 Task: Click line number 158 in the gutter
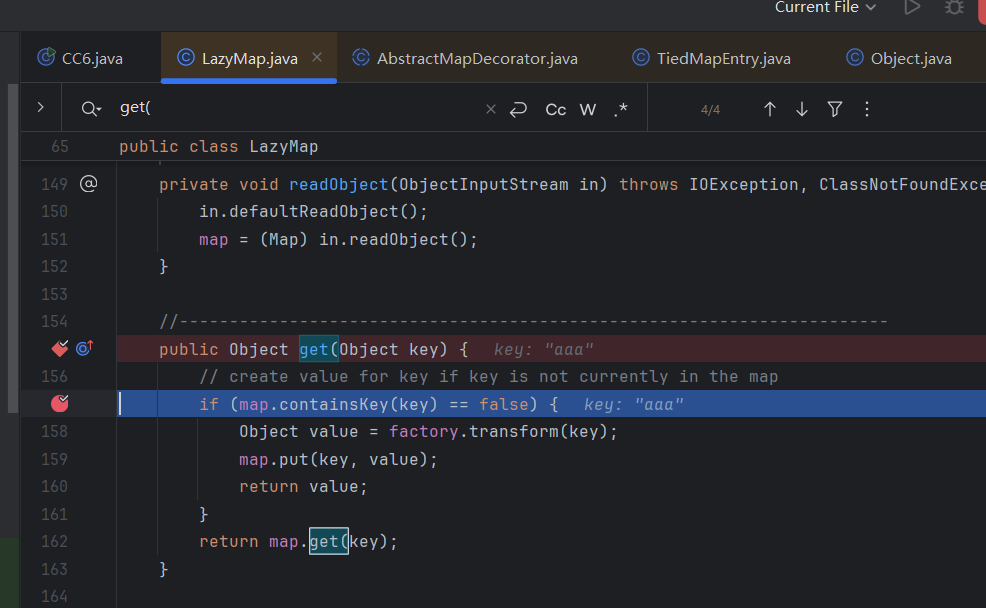click(54, 431)
